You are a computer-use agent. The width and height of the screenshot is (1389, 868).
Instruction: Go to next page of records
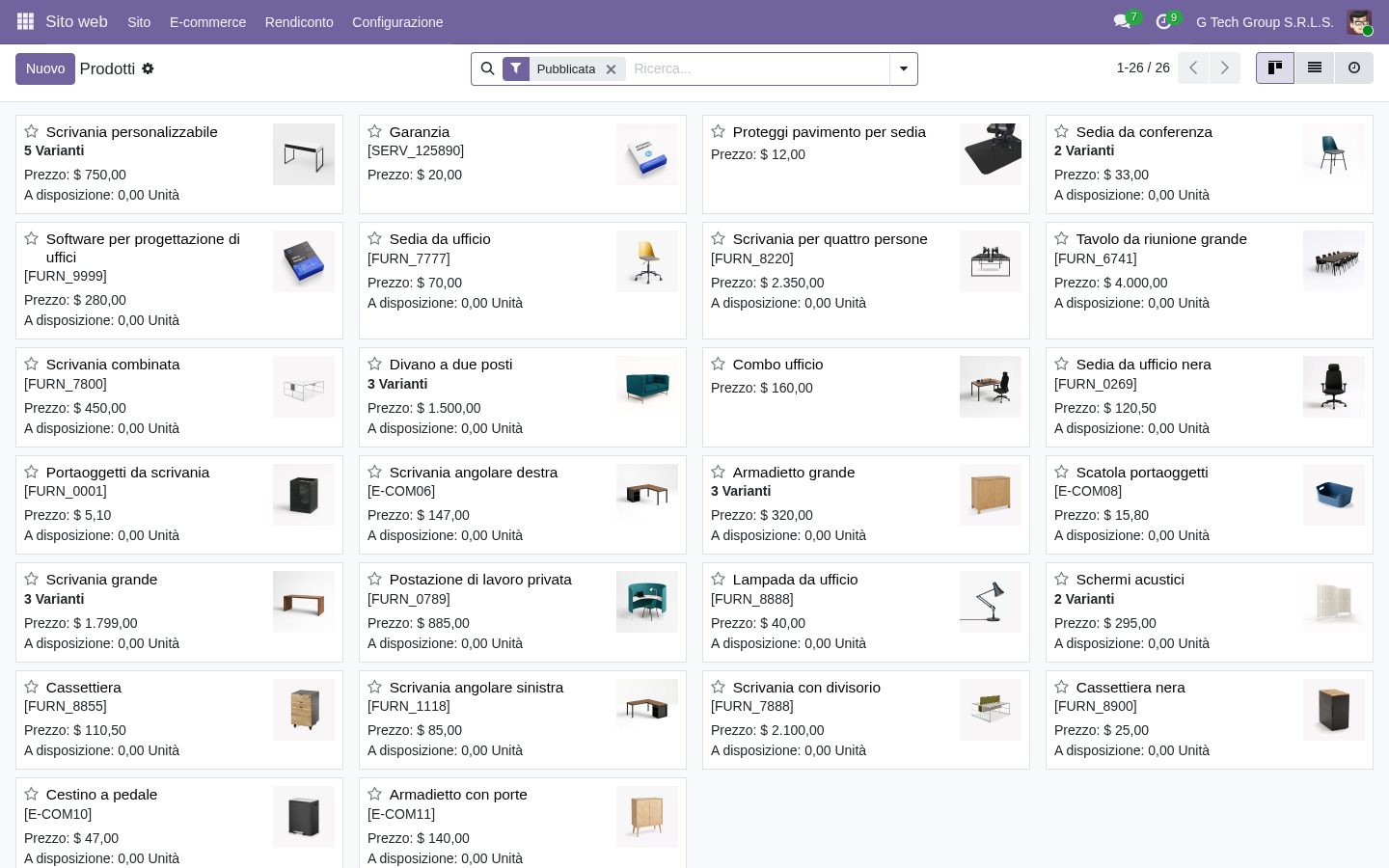(x=1225, y=68)
